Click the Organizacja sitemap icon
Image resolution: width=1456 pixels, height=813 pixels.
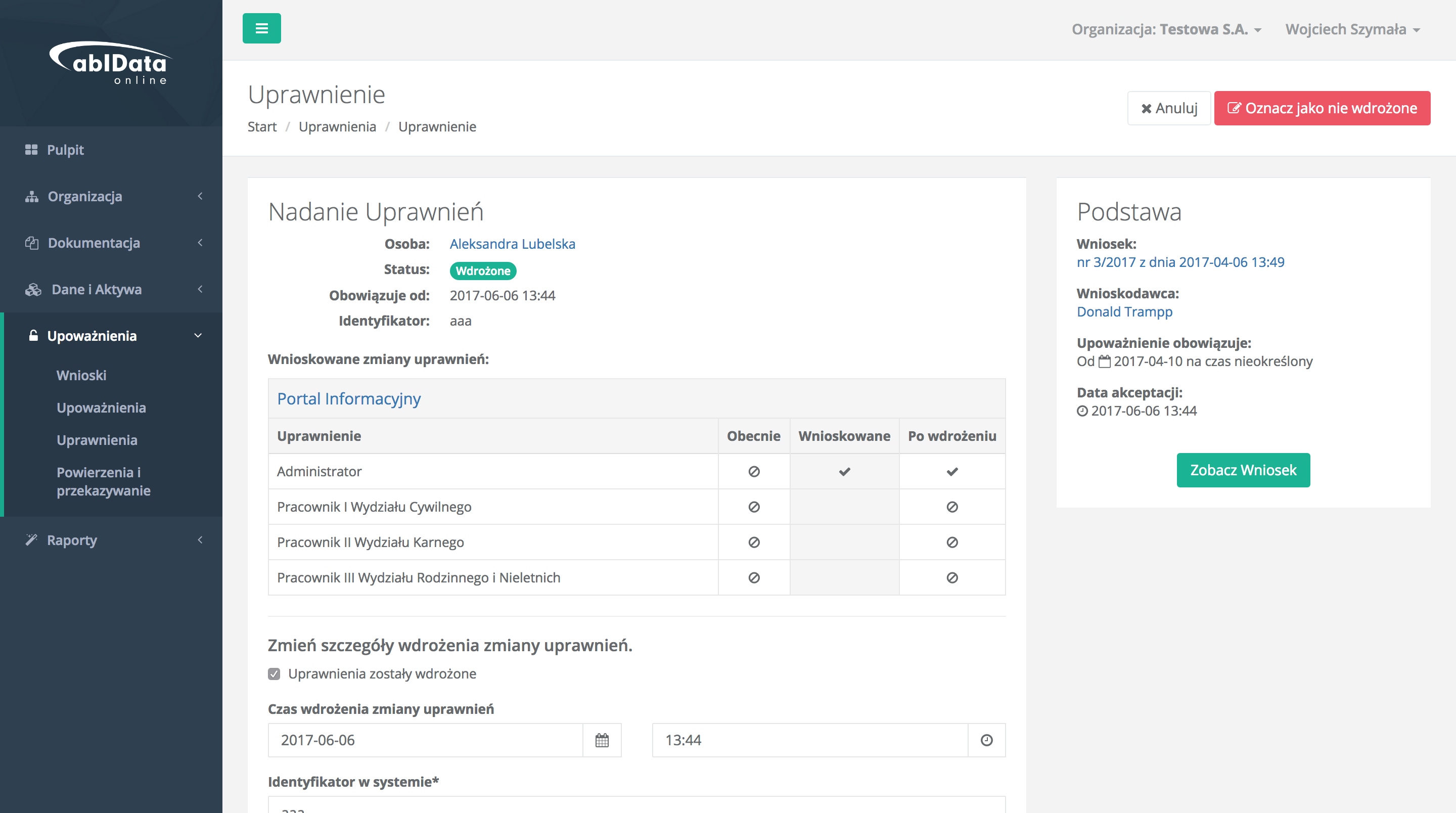(x=32, y=196)
